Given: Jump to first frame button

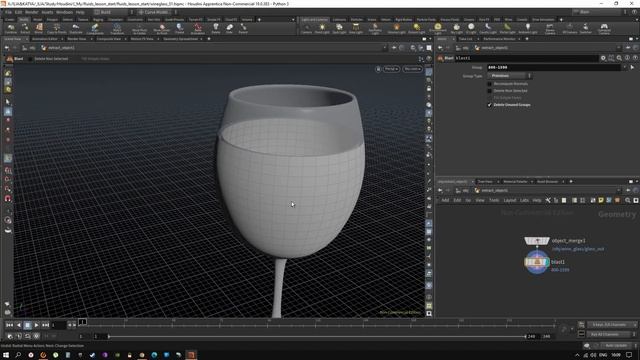Looking at the screenshot, I should [9, 325].
